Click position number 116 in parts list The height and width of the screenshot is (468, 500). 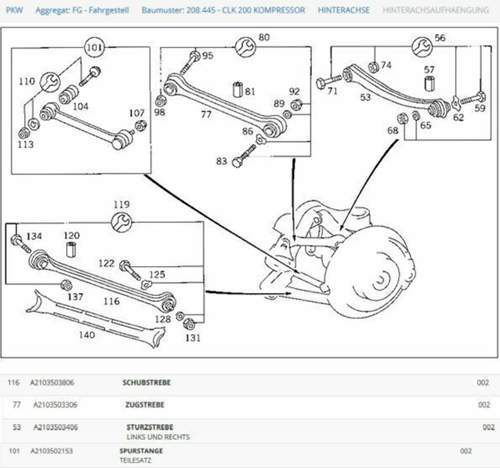coord(13,382)
